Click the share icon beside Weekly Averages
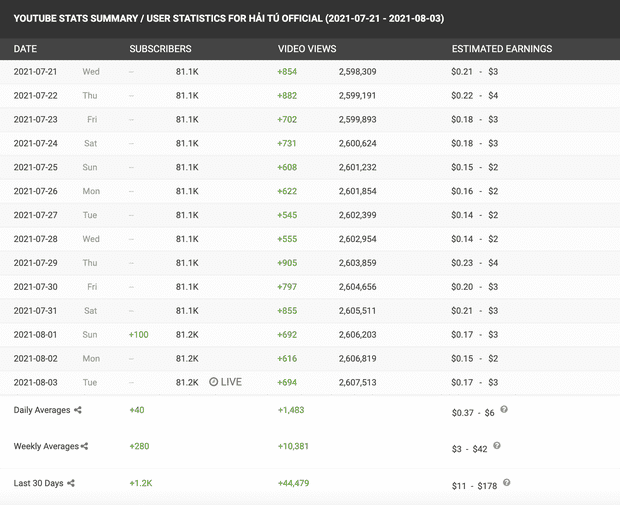Screen dimensions: 620x505 (84, 446)
